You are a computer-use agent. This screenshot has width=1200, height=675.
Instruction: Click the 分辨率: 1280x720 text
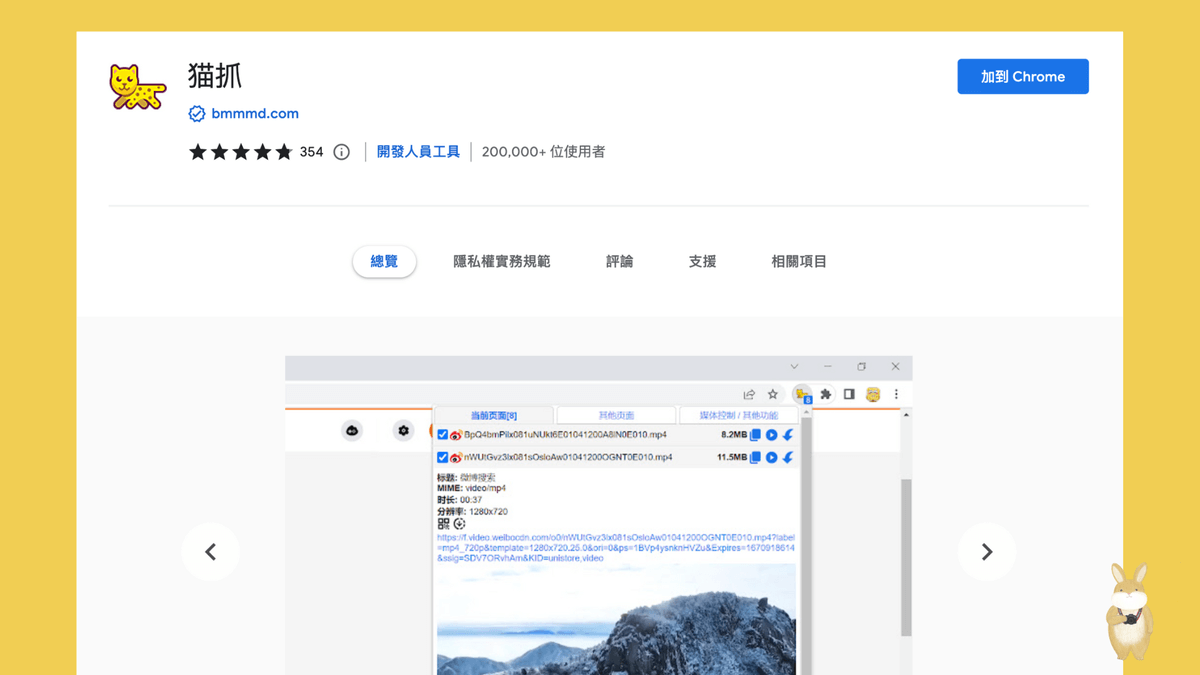(x=472, y=511)
